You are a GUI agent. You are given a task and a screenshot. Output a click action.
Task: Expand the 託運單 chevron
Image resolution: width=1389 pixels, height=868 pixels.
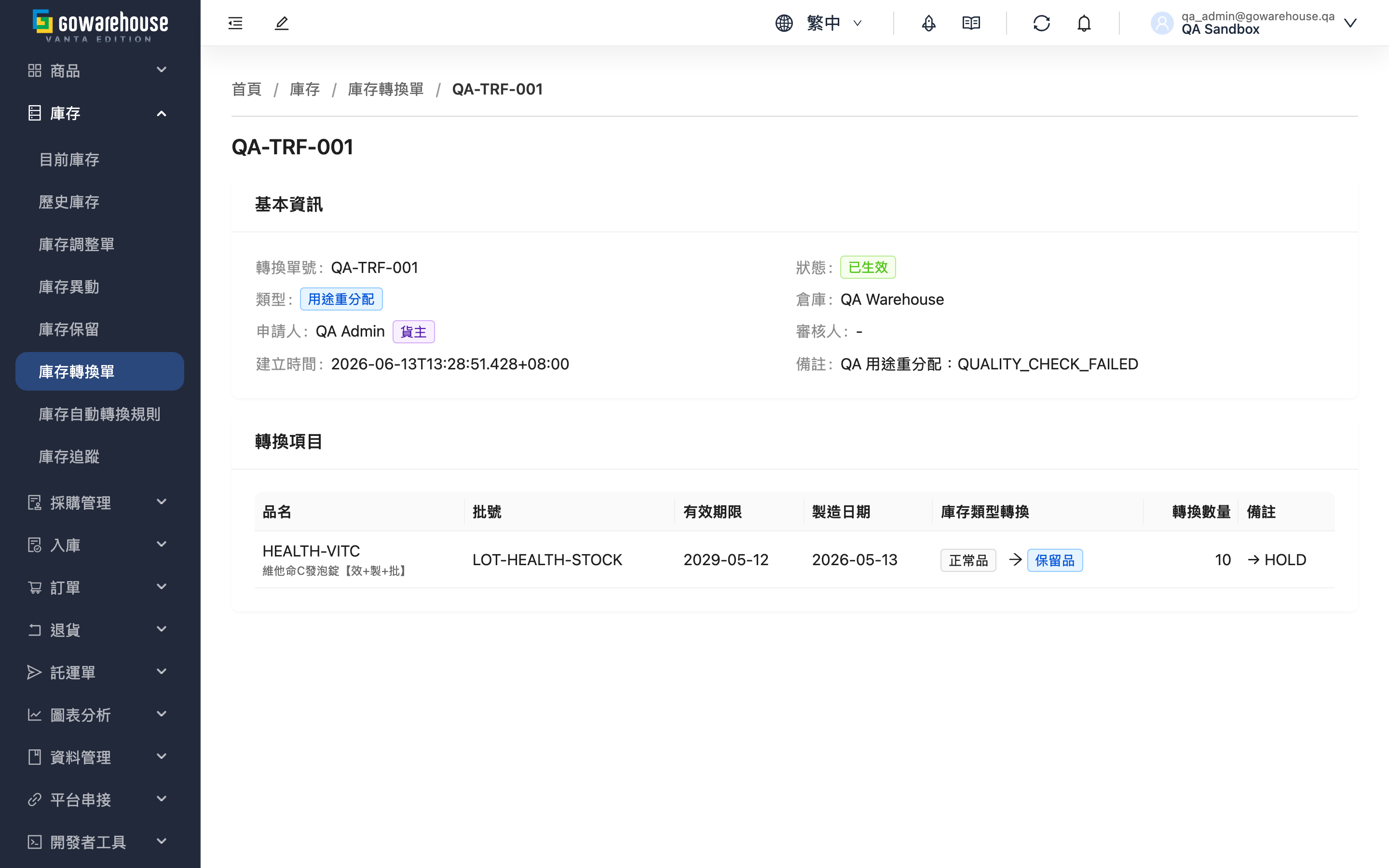point(162,672)
